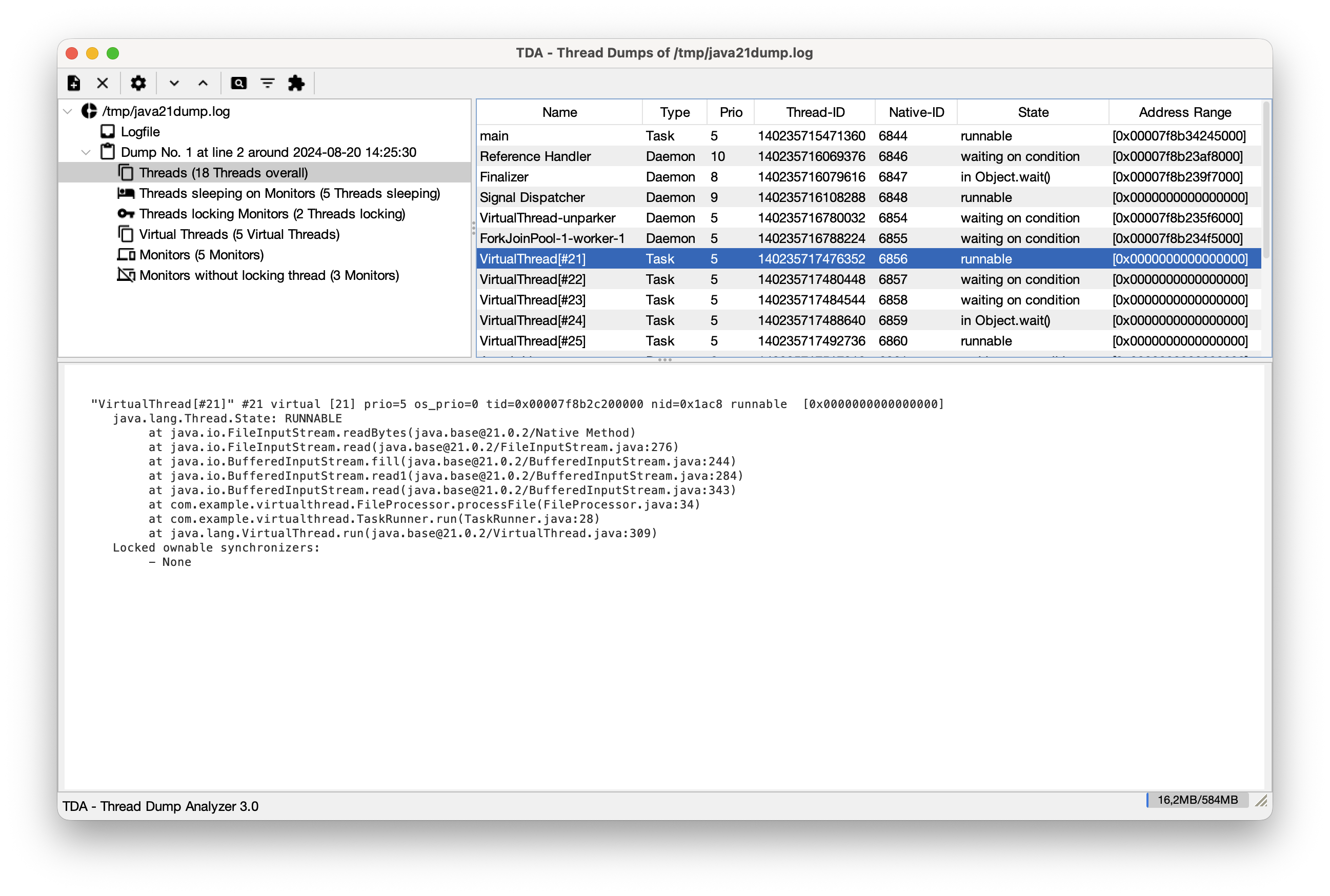Select the Threads sleeping on Monitors node
This screenshot has width=1330, height=896.
(x=290, y=193)
